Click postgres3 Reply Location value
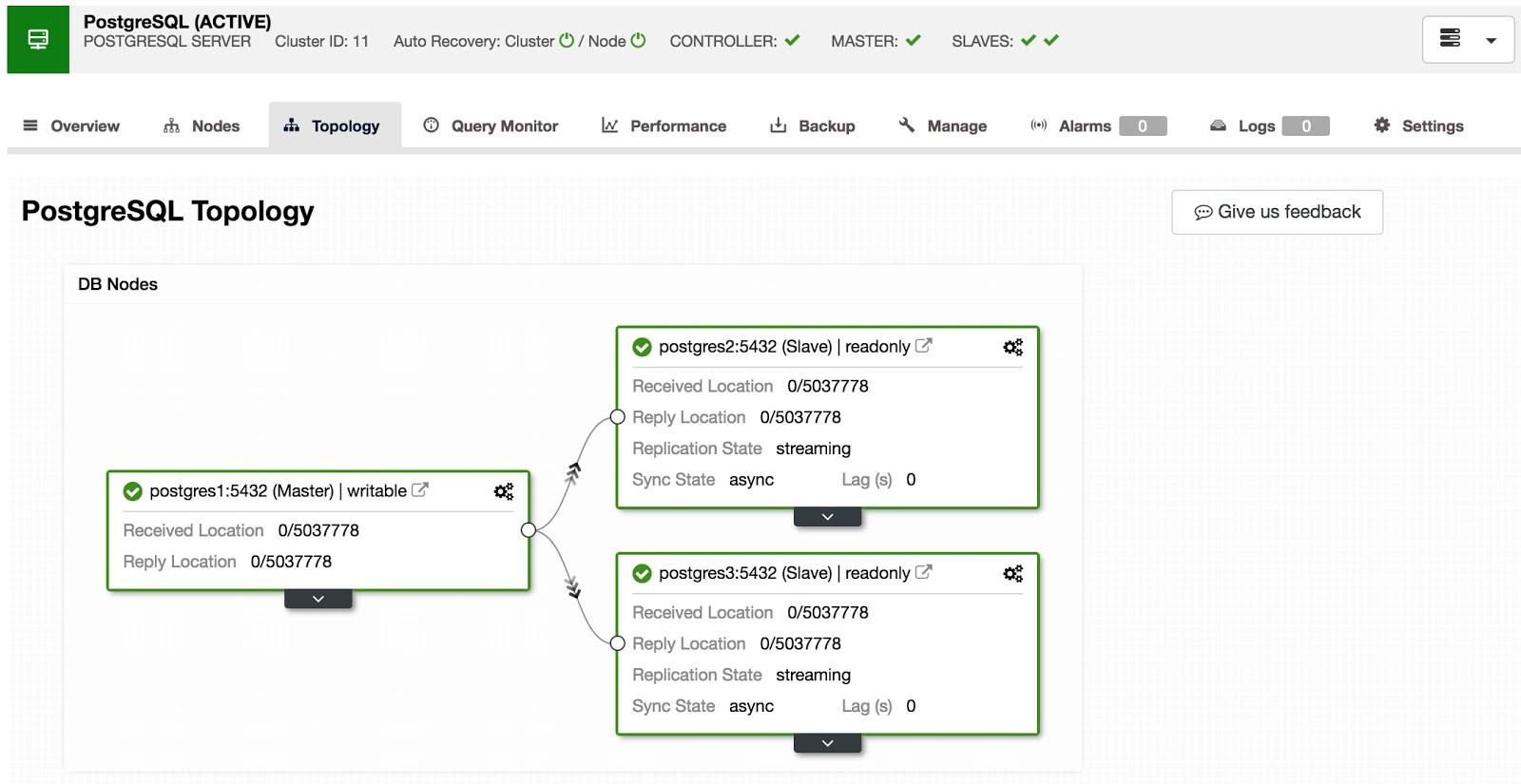 click(800, 643)
